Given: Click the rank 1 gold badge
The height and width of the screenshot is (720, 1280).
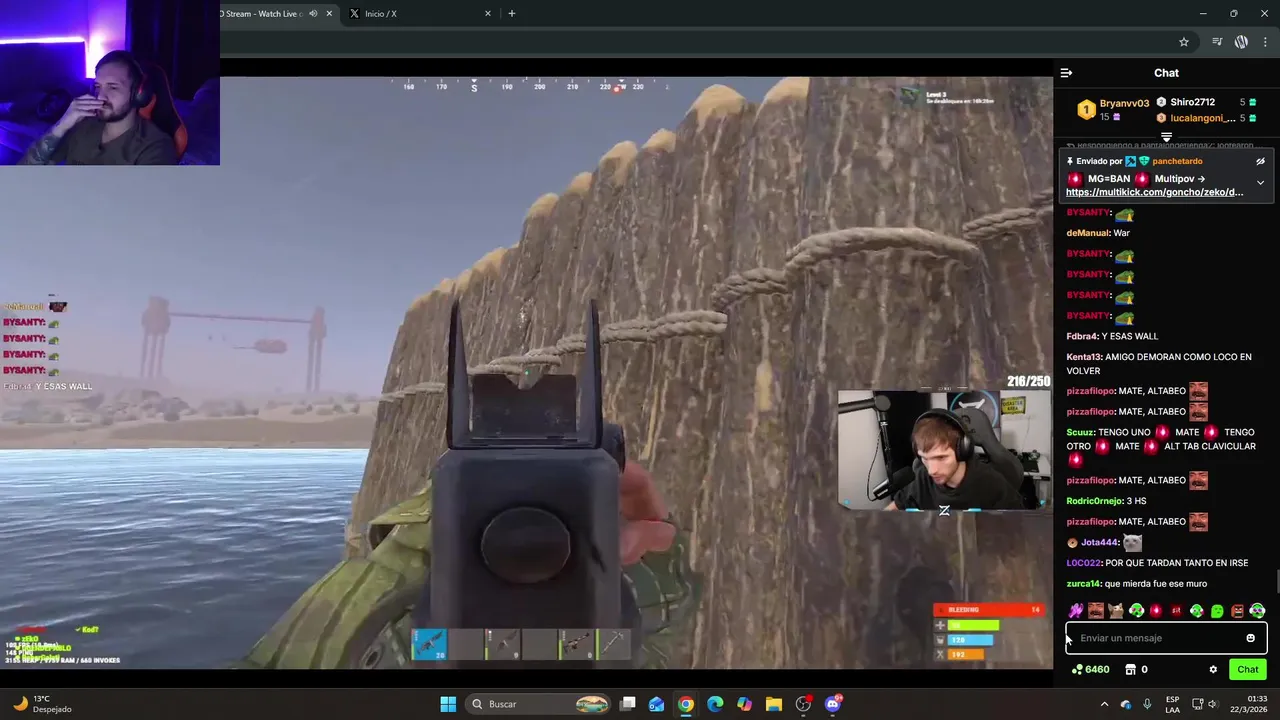Looking at the screenshot, I should point(1086,109).
